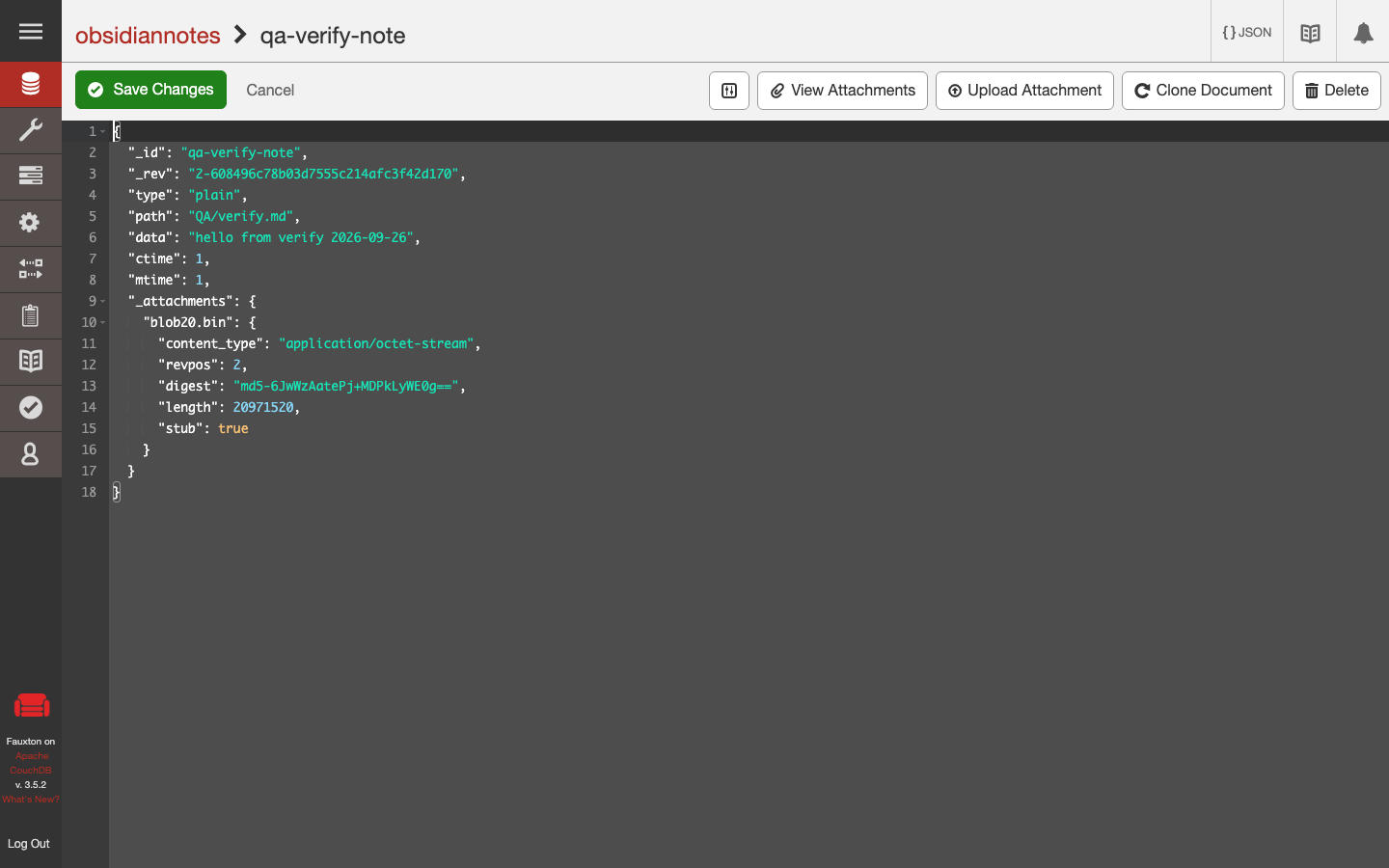The height and width of the screenshot is (868, 1389).
Task: Click the length value 20971520
Action: coord(263,407)
